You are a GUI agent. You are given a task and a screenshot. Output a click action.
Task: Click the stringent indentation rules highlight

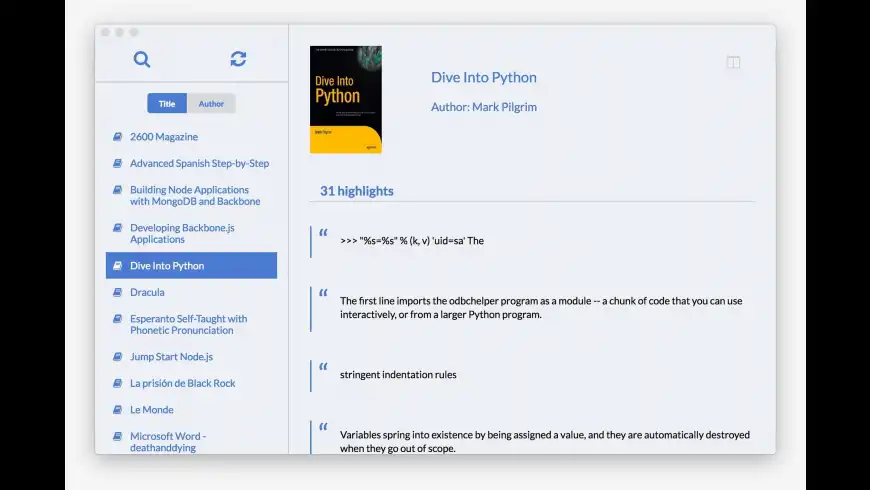click(398, 375)
